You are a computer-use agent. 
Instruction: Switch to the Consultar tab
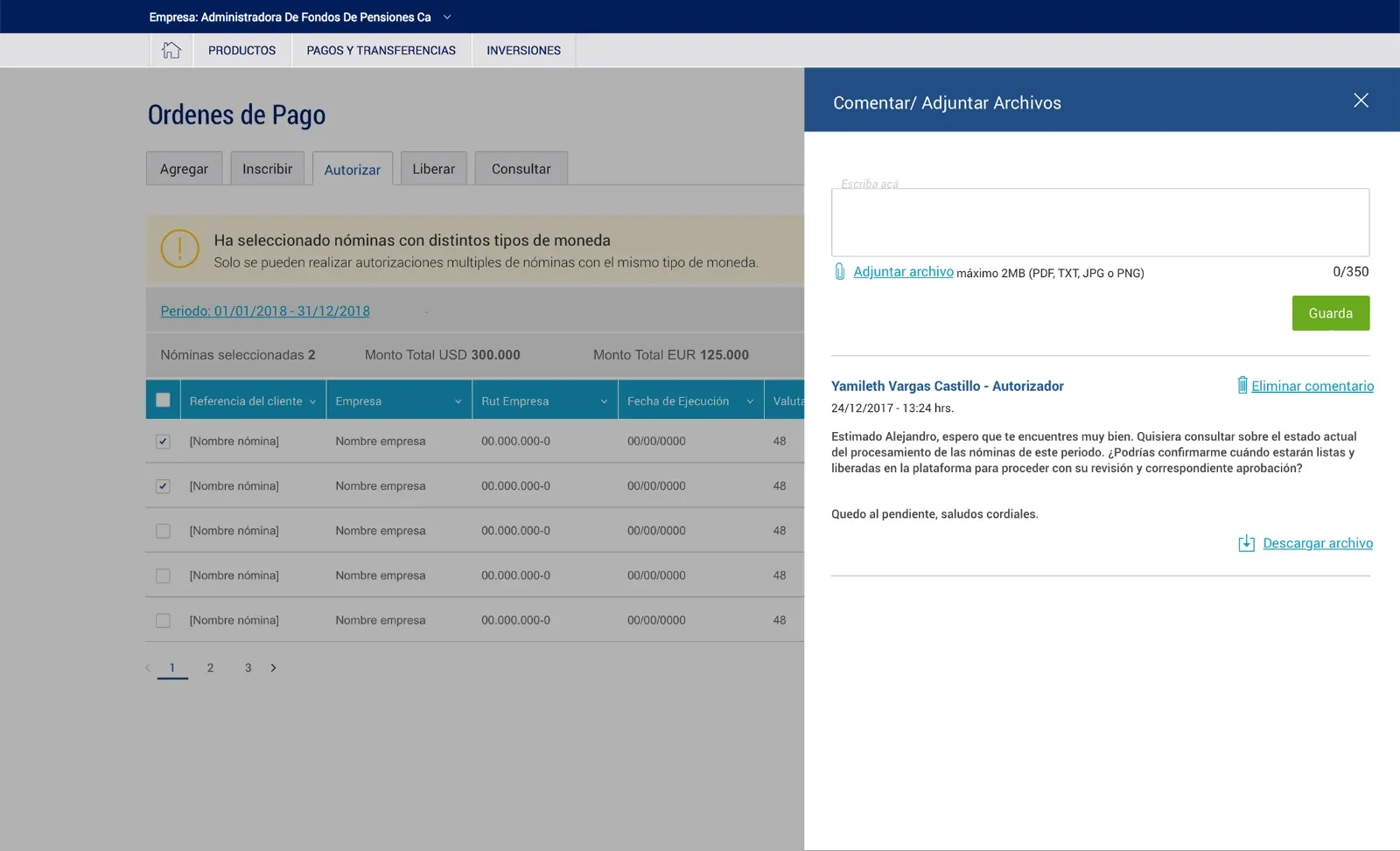pos(521,169)
